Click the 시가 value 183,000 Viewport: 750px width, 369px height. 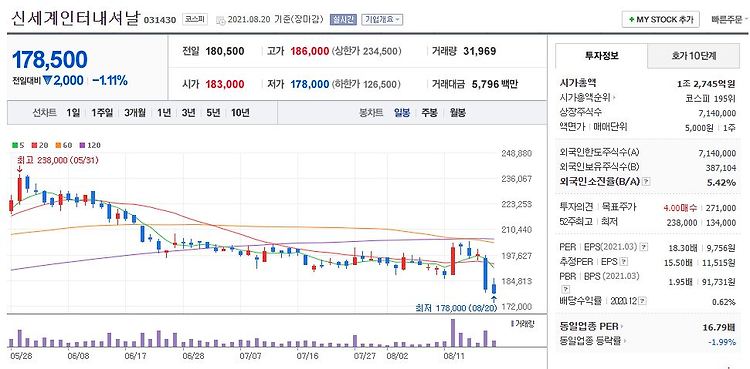pos(225,84)
